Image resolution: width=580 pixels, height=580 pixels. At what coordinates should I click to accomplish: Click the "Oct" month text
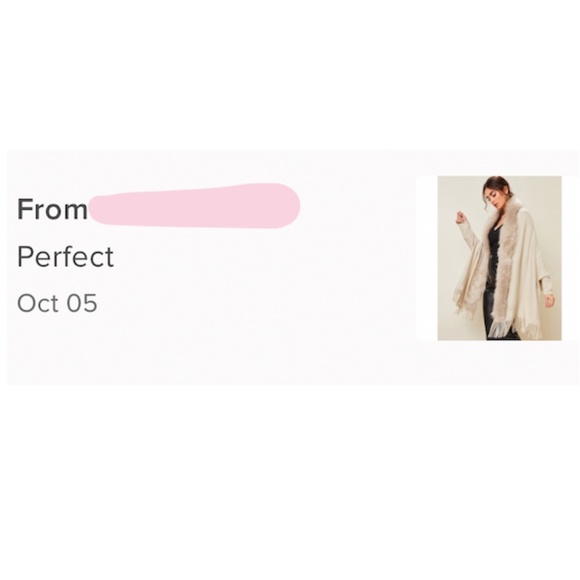coord(38,303)
